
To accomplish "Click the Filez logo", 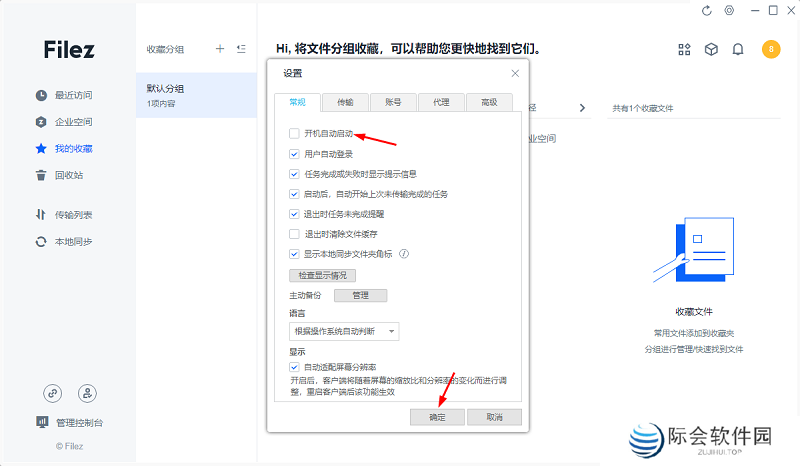I will 69,50.
